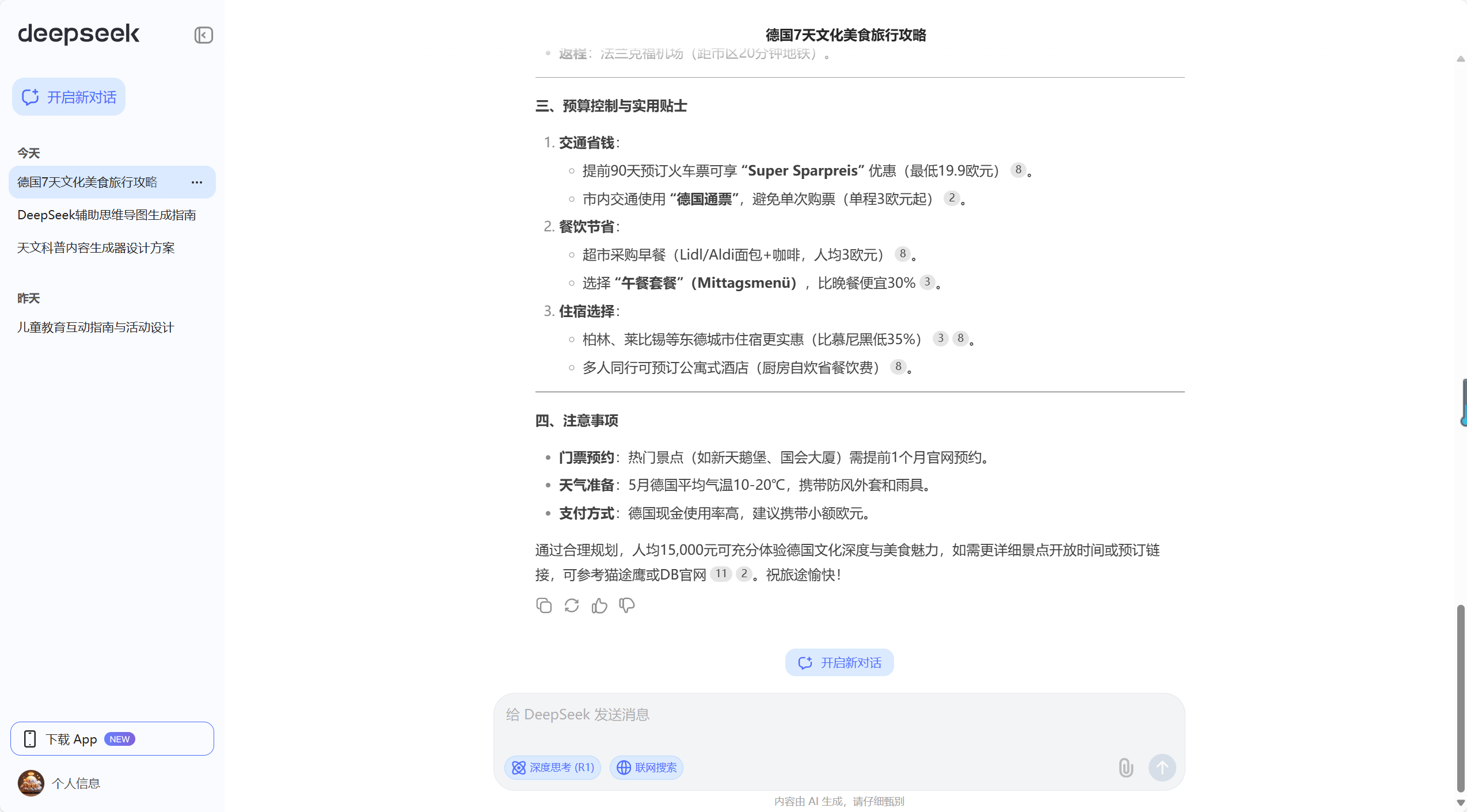Start a new chat from the sidebar
This screenshot has width=1467, height=812.
pos(69,97)
